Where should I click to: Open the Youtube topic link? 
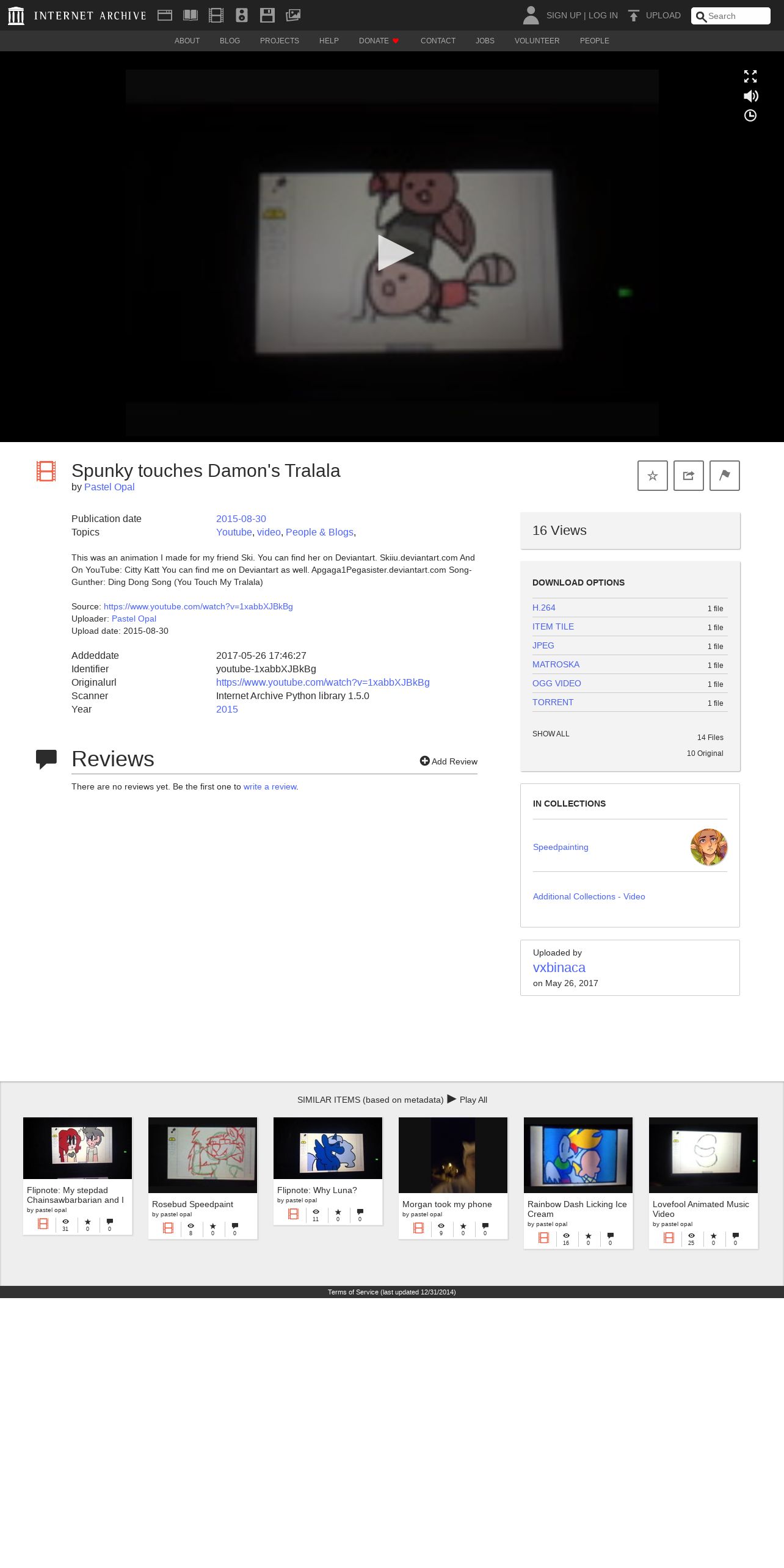coord(234,532)
